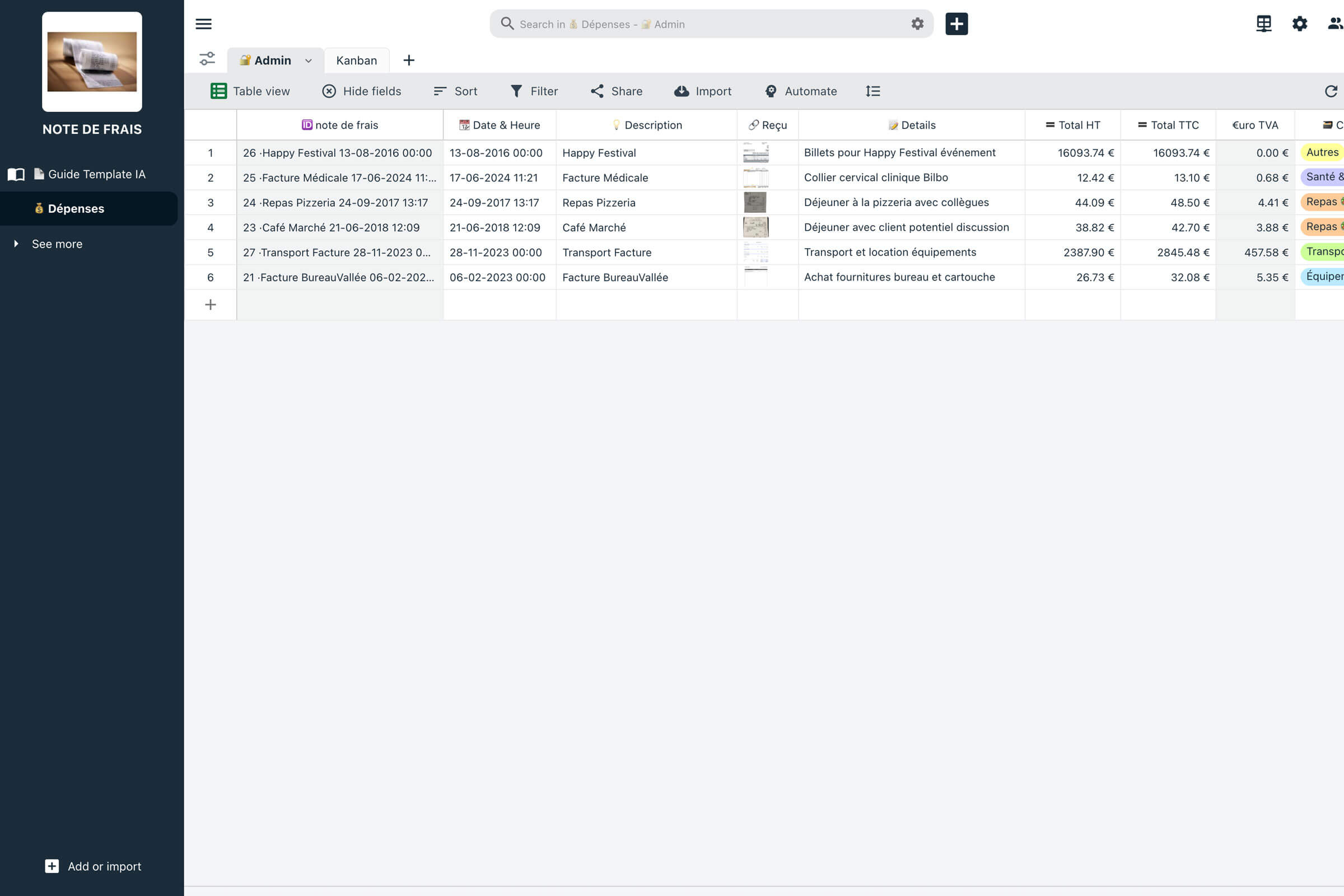
Task: Expand the See more section
Action: [x=57, y=244]
